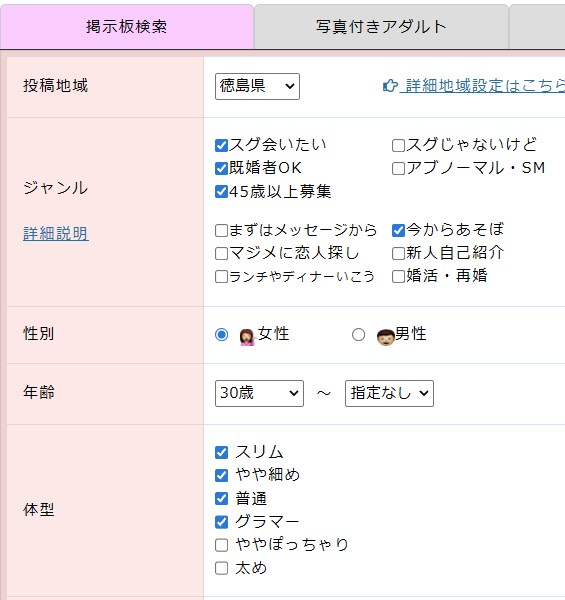Click the man emoji icon next to 男性
The height and width of the screenshot is (600, 565).
pos(385,337)
